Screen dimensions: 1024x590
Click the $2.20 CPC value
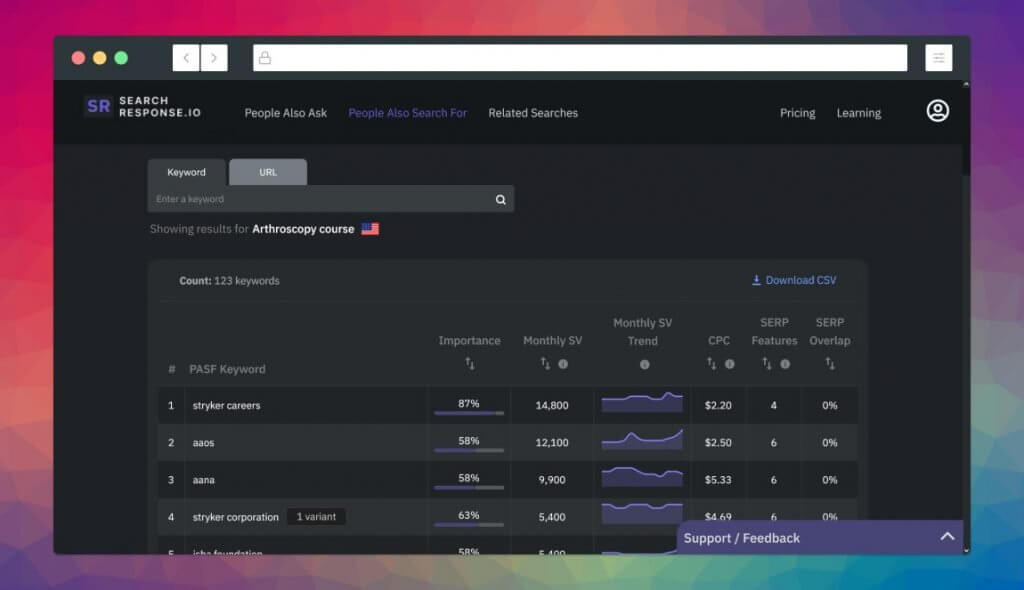point(718,406)
